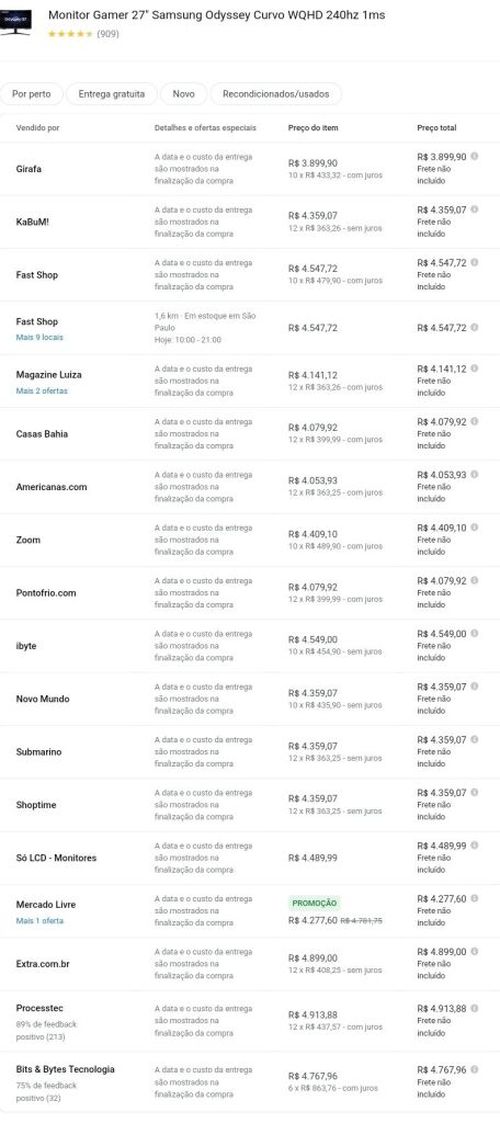Toggle the 'Por perto' filter chip
This screenshot has height=1123, width=500.
(32, 94)
